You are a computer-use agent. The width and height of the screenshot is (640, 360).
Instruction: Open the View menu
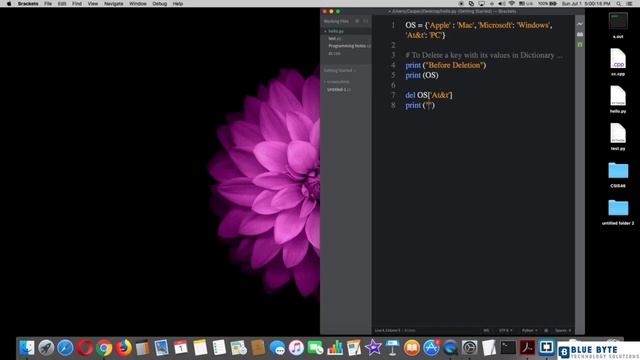(x=93, y=4)
